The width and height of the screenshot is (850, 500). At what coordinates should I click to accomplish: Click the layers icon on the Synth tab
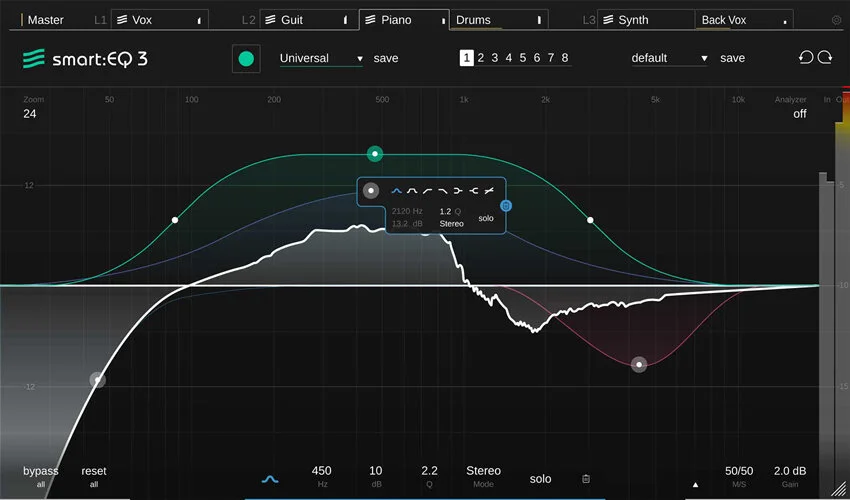click(x=608, y=20)
